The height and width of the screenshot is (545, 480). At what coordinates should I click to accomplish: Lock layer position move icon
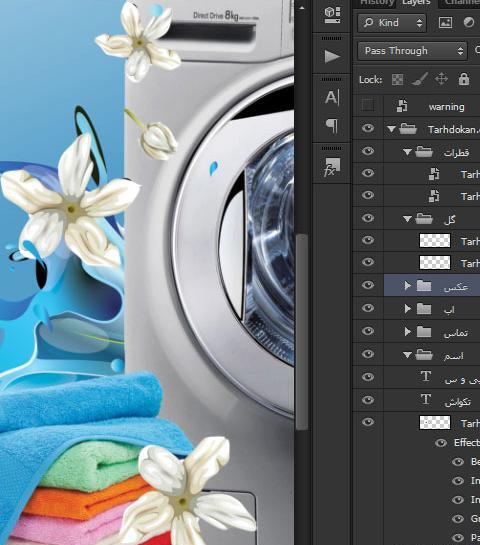click(441, 79)
